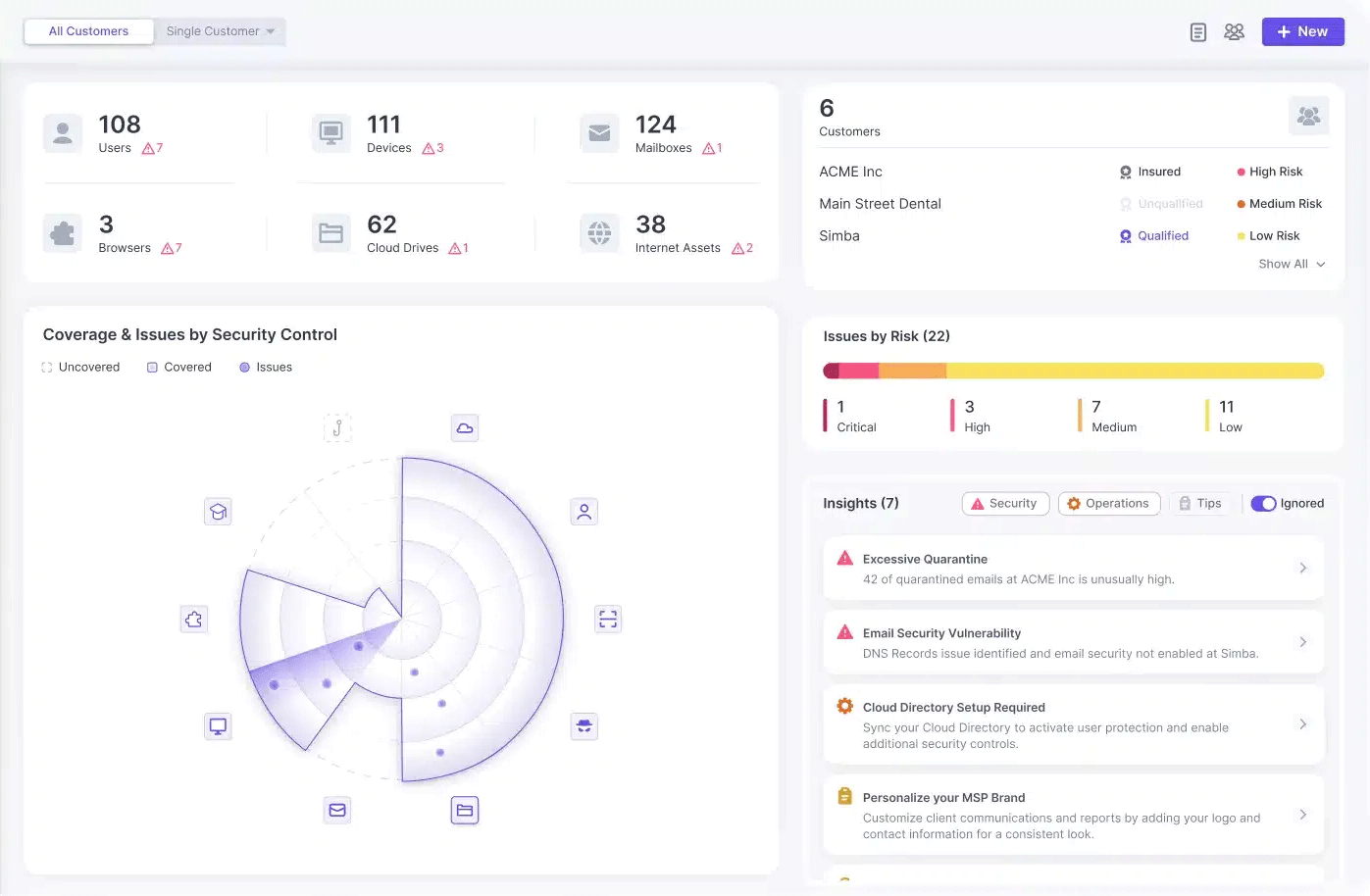
Task: Expand customer list with Show All
Action: 1293,265
